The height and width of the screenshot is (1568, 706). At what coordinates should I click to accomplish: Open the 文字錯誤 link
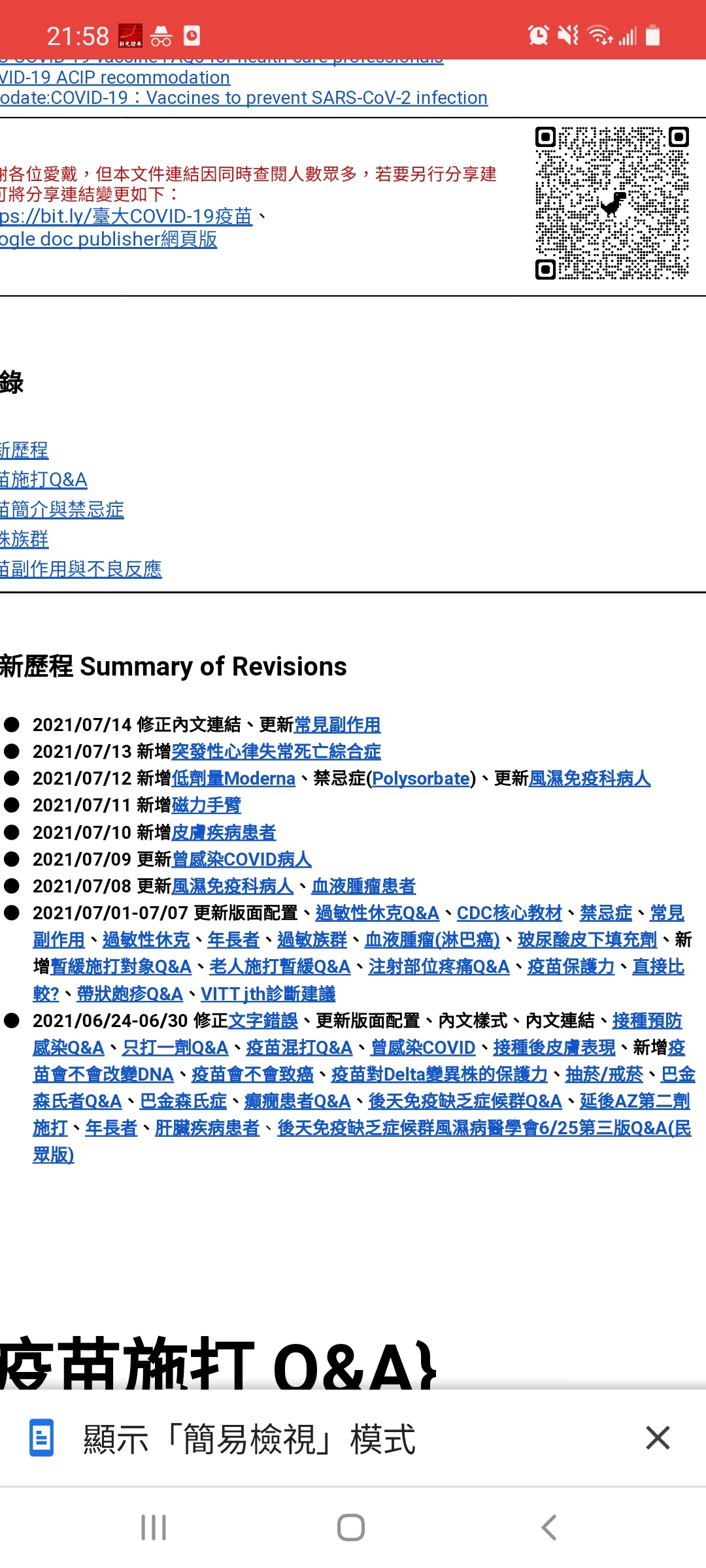coord(263,1021)
